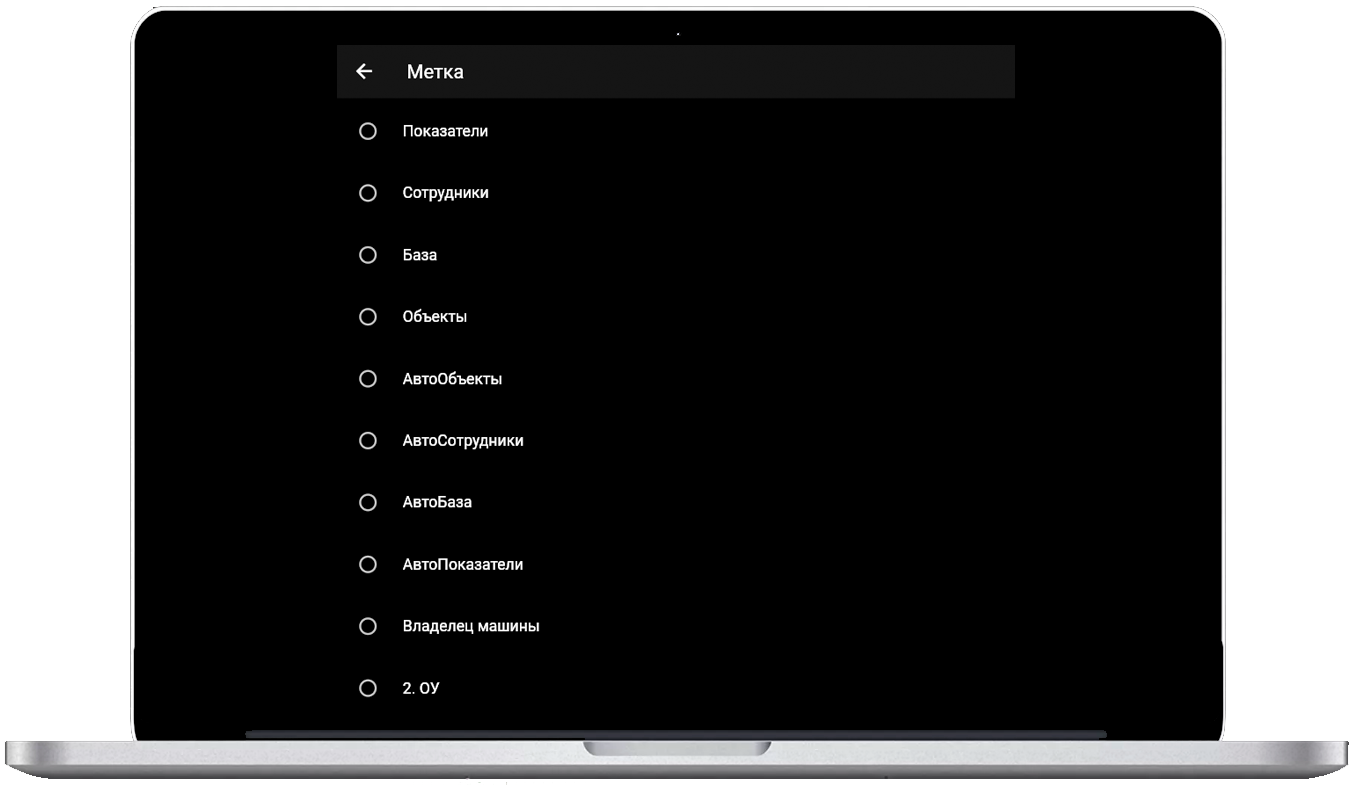
Task: Click the АвтоБаза label text
Action: pos(437,502)
